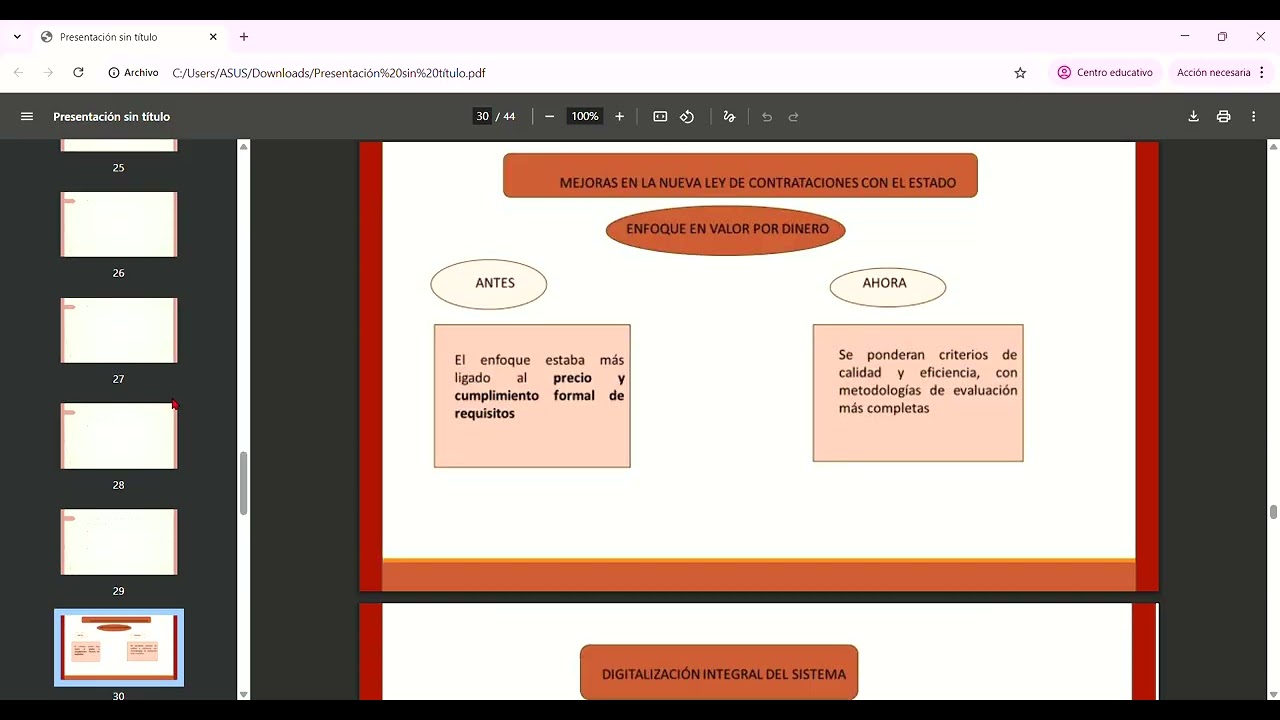Go forward in browser history
This screenshot has height=720, width=1280.
point(48,73)
